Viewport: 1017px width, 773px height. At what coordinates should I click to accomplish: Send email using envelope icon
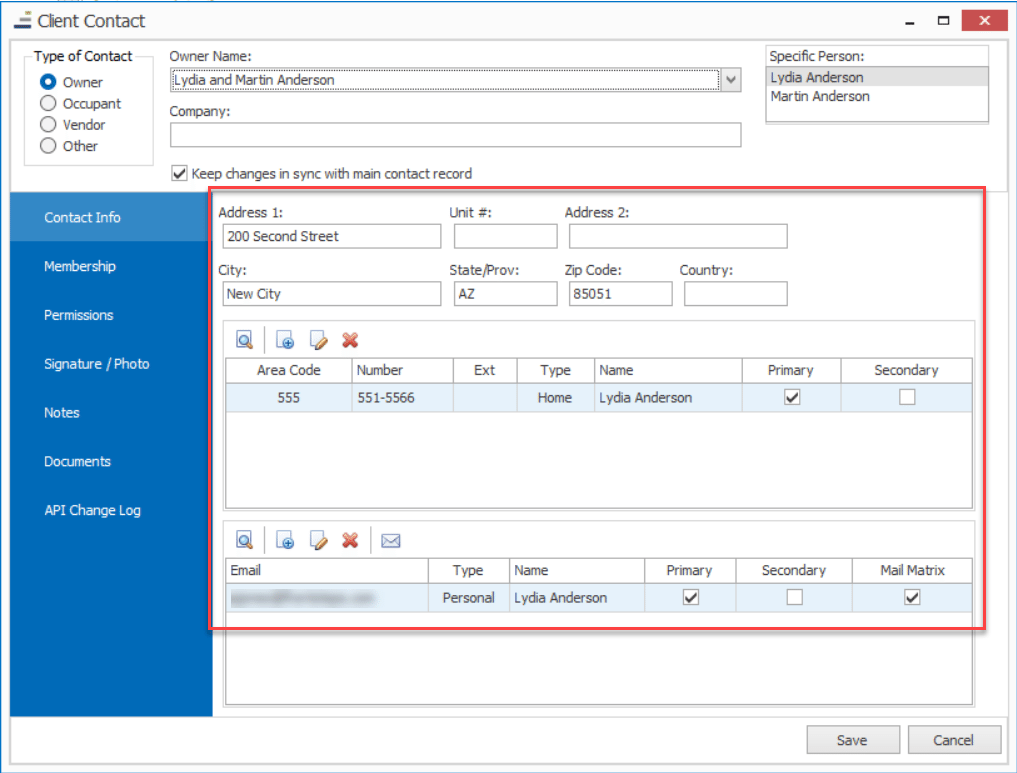click(x=390, y=540)
